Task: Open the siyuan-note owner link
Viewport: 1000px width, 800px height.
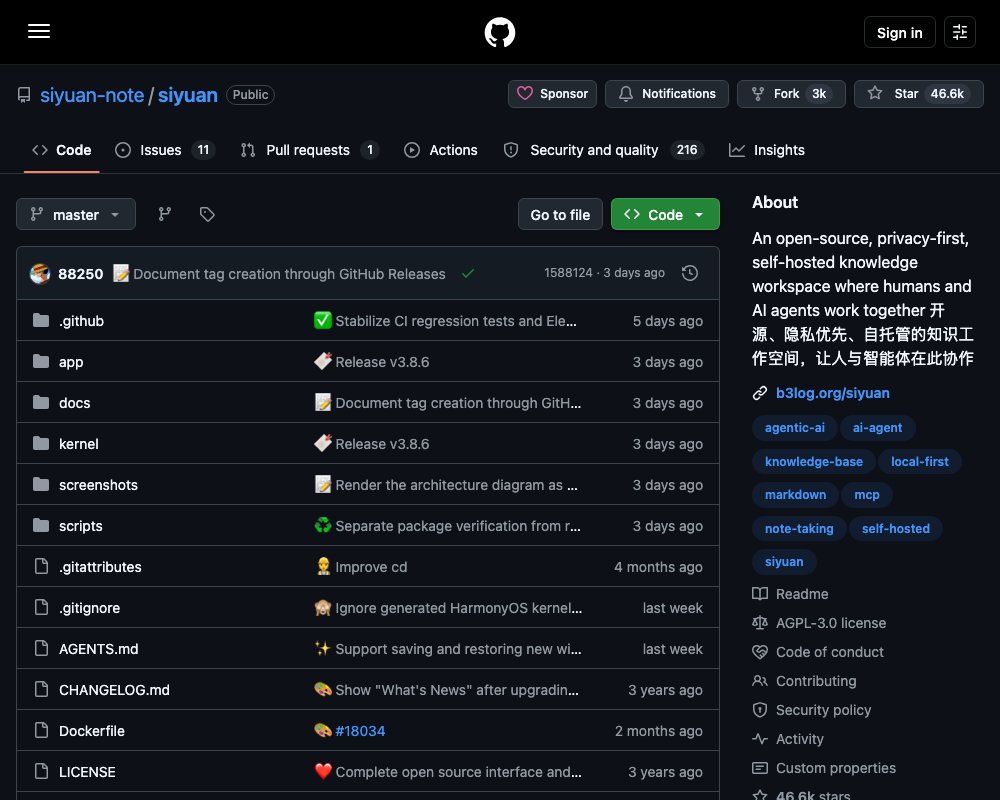Action: (x=92, y=95)
